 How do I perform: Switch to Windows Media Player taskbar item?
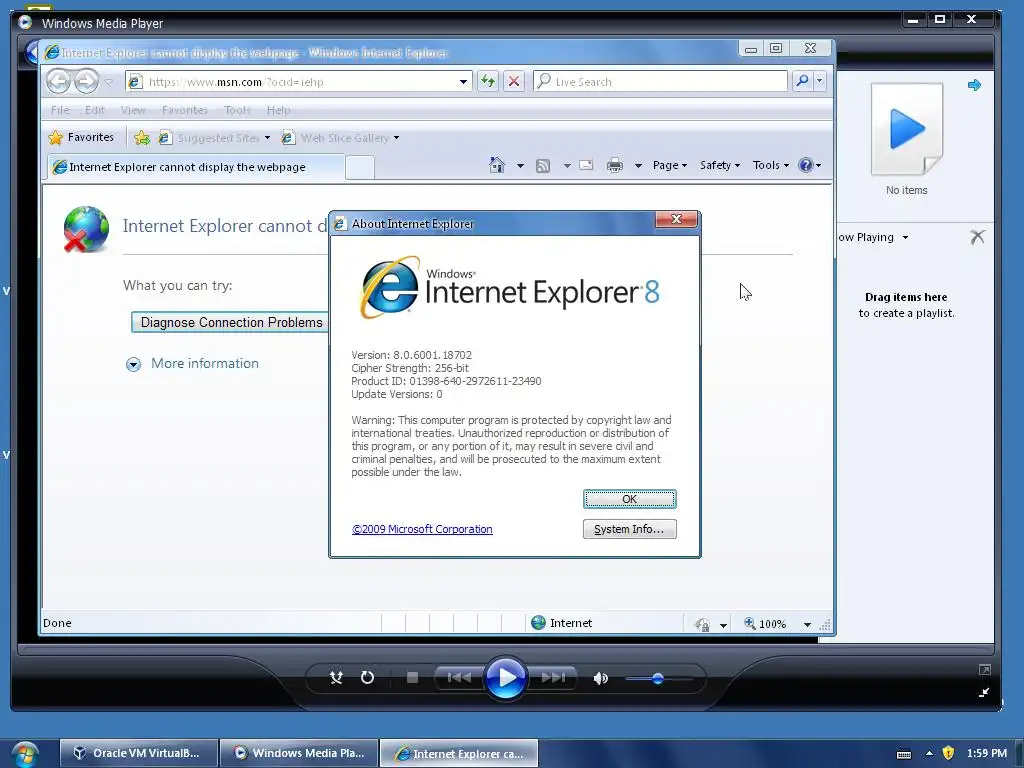(299, 753)
